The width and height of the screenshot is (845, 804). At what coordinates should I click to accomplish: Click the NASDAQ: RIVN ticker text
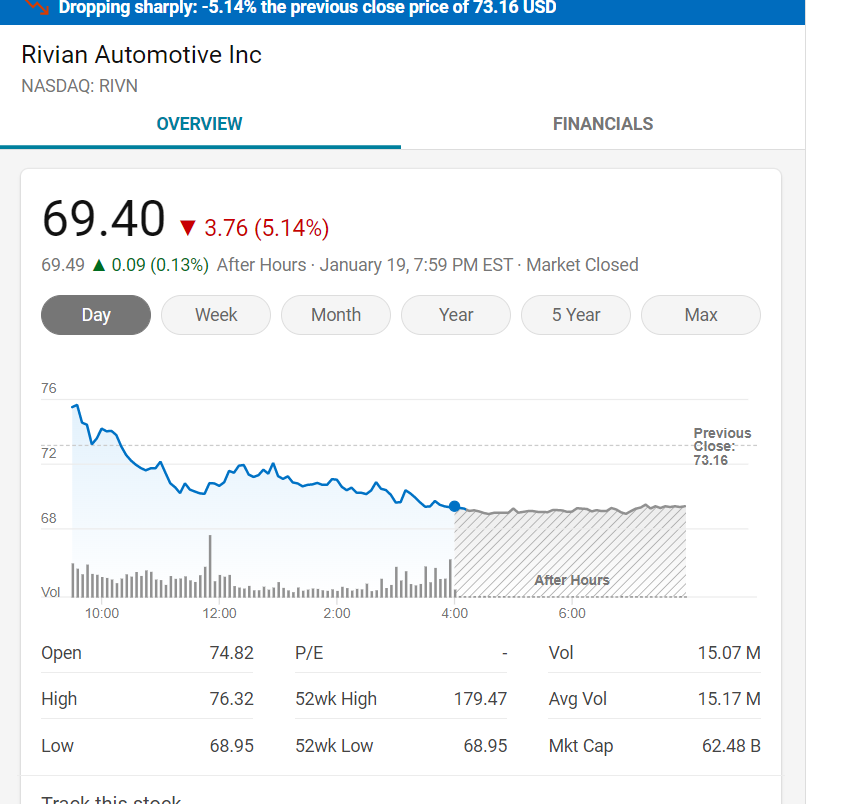point(80,86)
